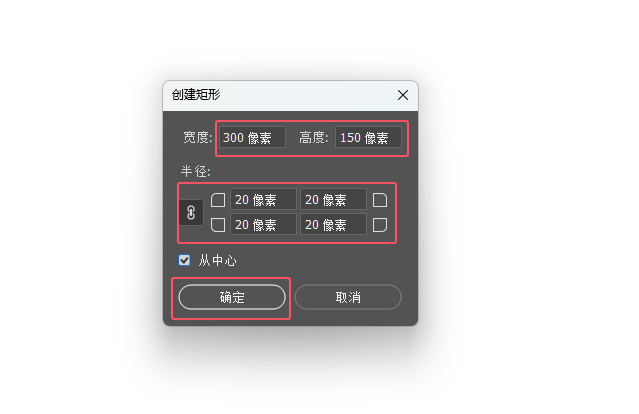Click the top-right corner radius icon

(x=380, y=200)
